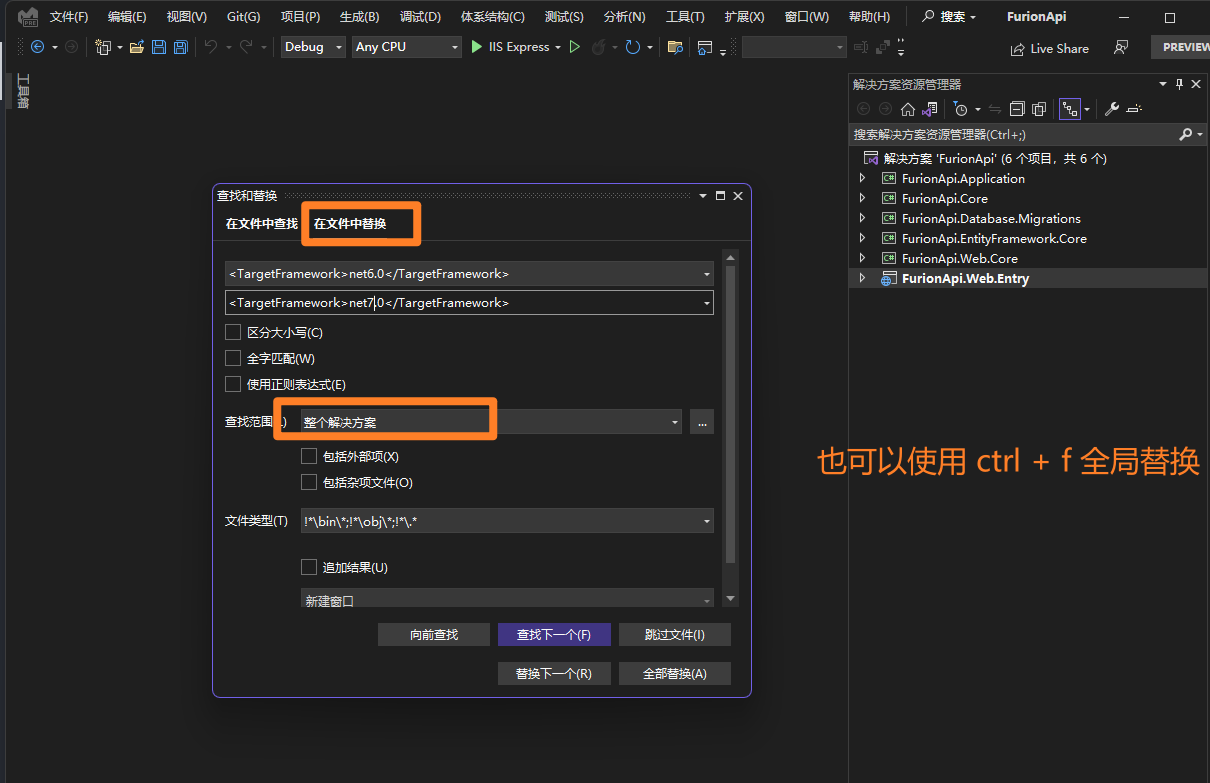
Task: Switch to the 在文件中查找 tab
Action: pos(261,223)
